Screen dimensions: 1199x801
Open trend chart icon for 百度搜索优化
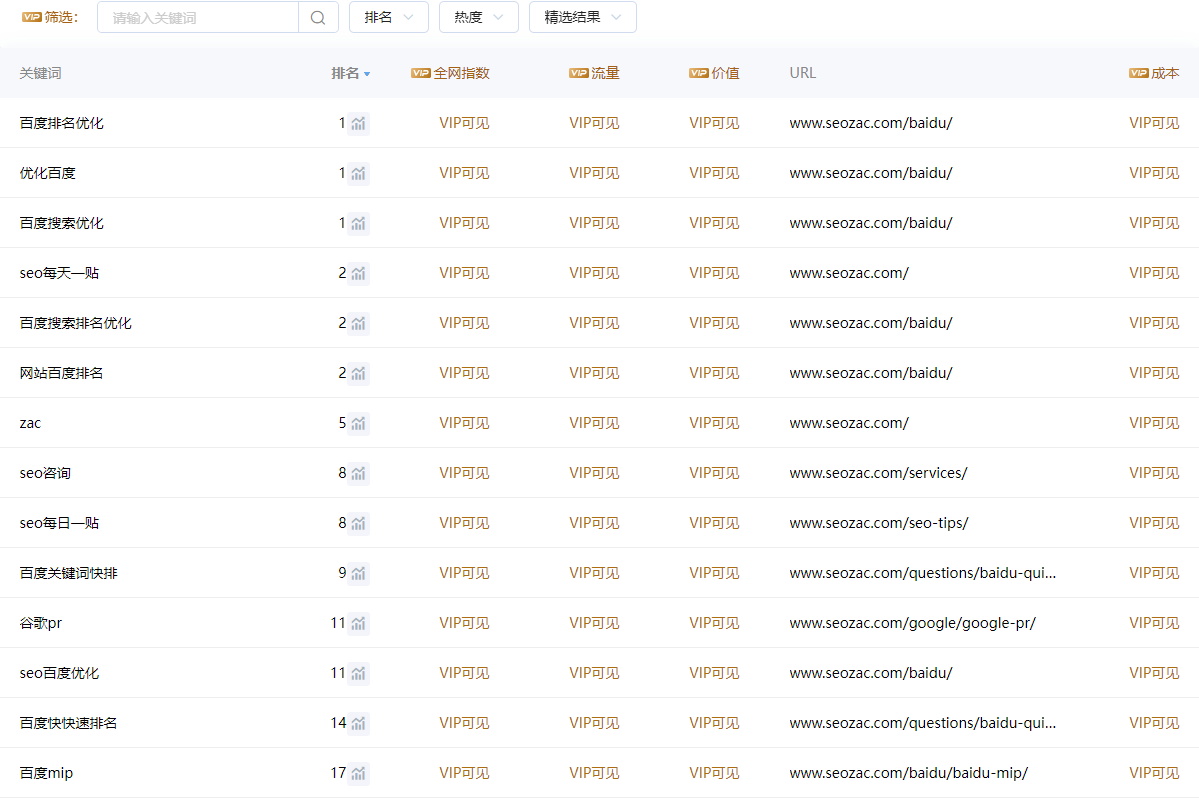(x=358, y=223)
